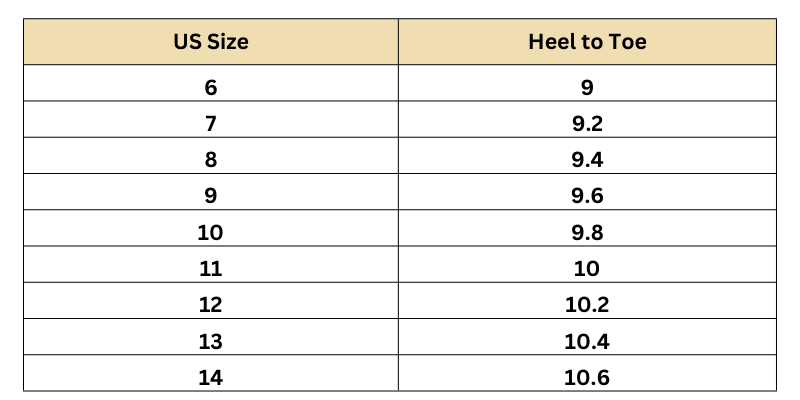Select US Size cell showing 14

coord(210,378)
